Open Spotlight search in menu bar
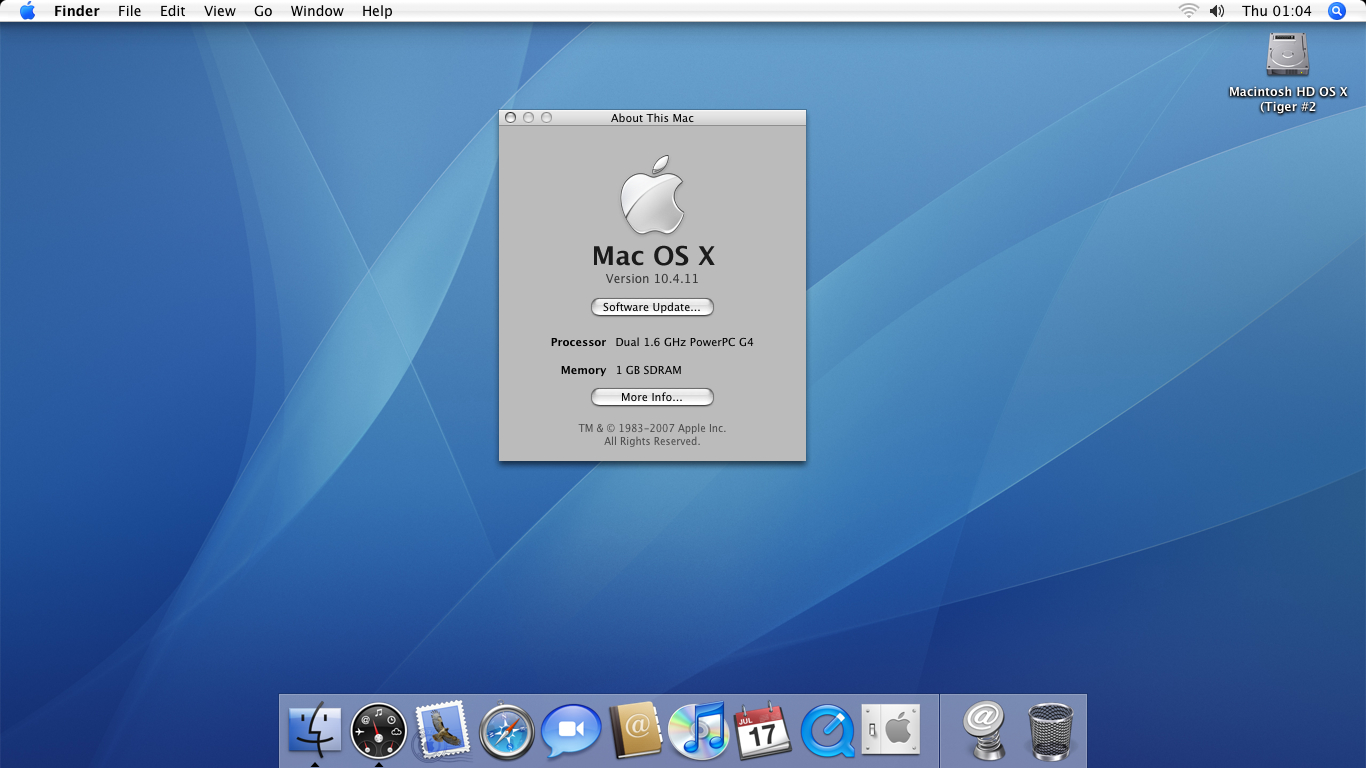Viewport: 1366px width, 768px height. (1337, 11)
